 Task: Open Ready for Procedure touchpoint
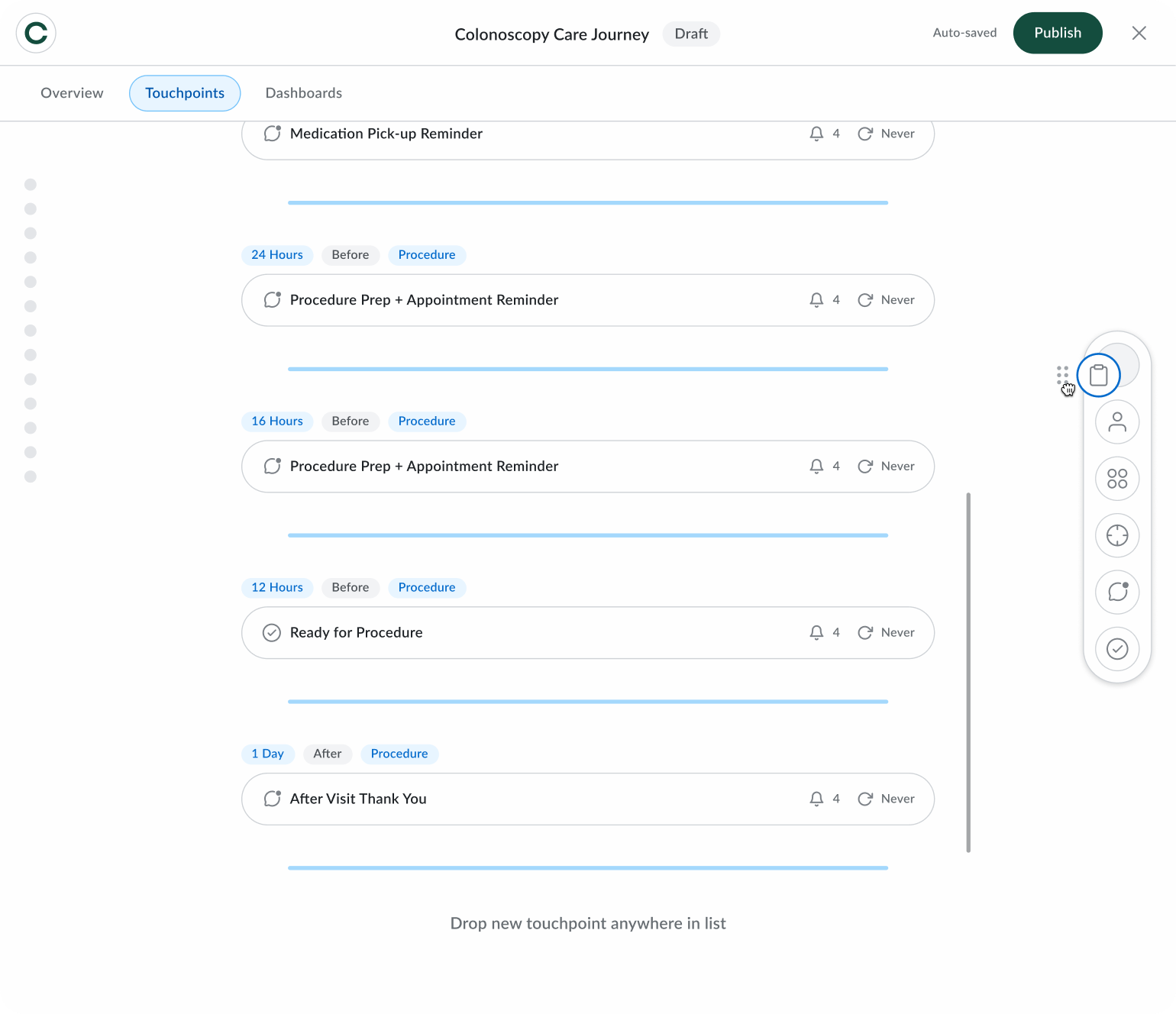tap(588, 633)
